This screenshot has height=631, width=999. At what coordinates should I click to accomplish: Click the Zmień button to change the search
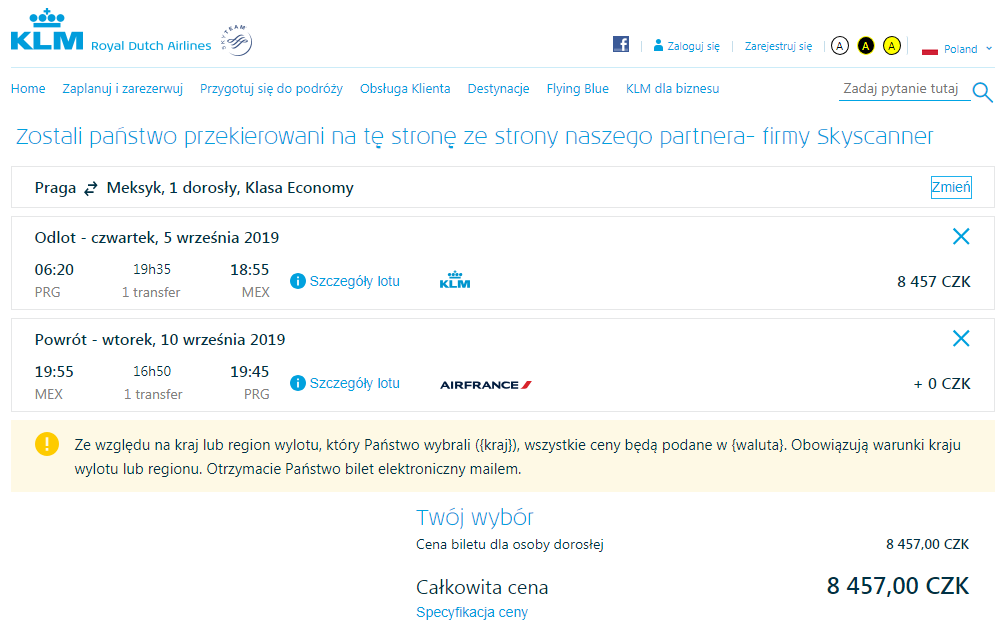[x=951, y=187]
